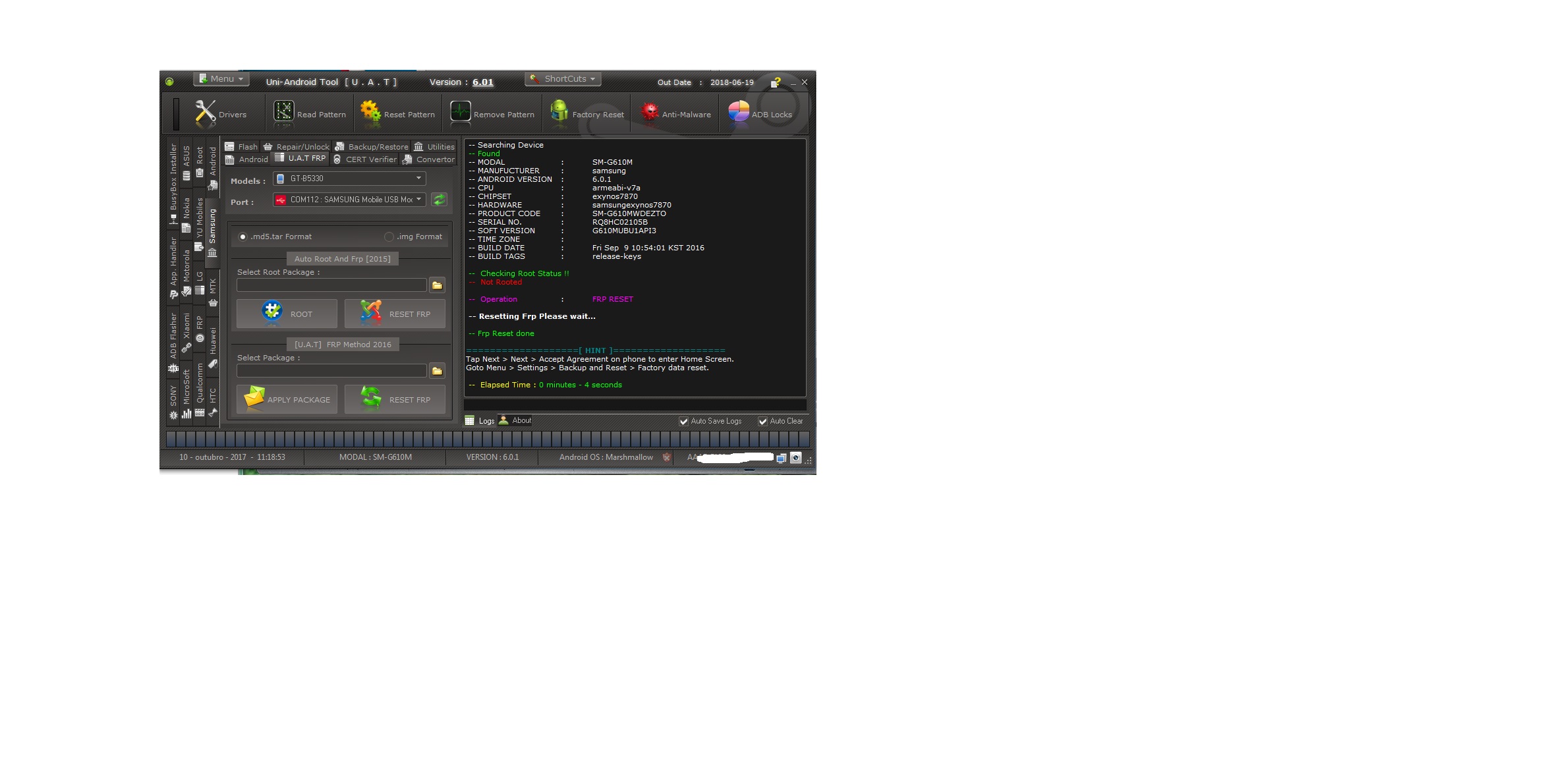The image size is (1542, 784).
Task: Select the Huawei side tab
Action: 213,347
